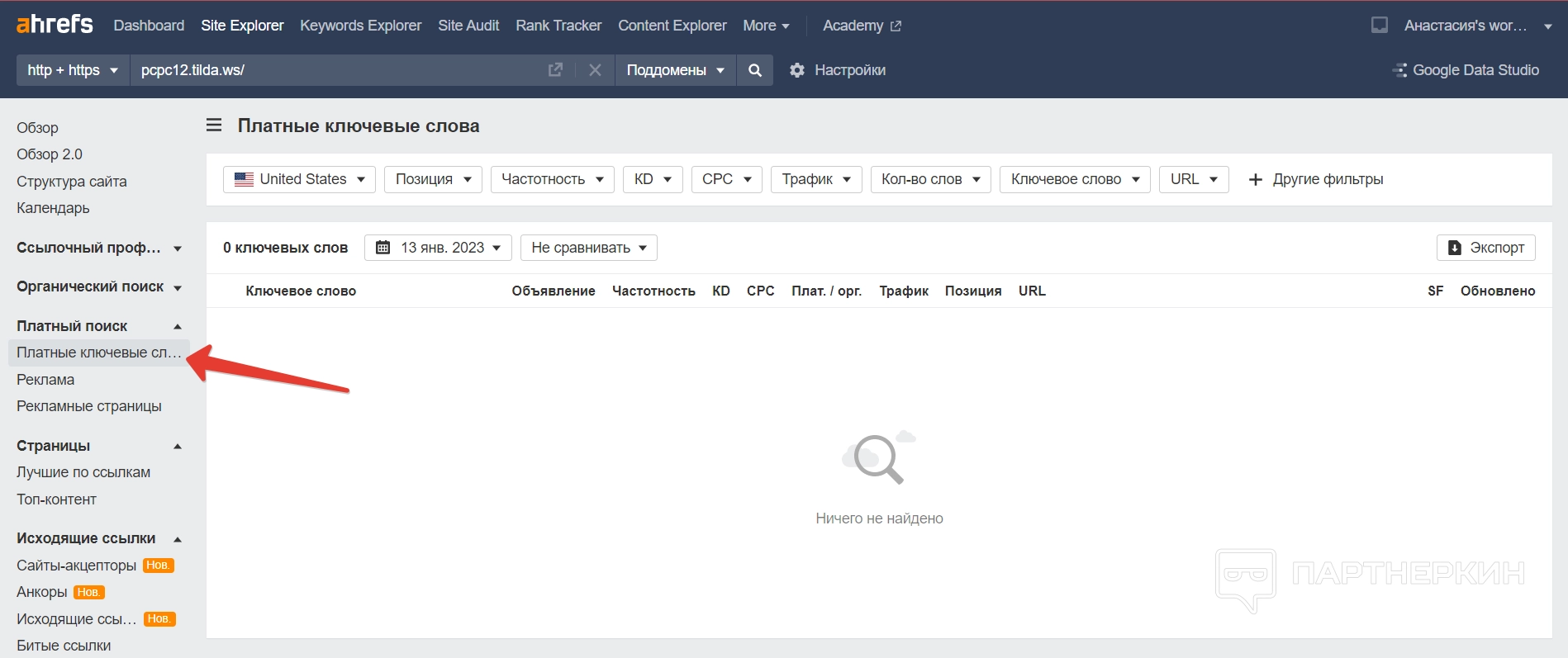Image resolution: width=1568 pixels, height=658 pixels.
Task: Open the Dashboard tab
Action: pyautogui.click(x=149, y=26)
